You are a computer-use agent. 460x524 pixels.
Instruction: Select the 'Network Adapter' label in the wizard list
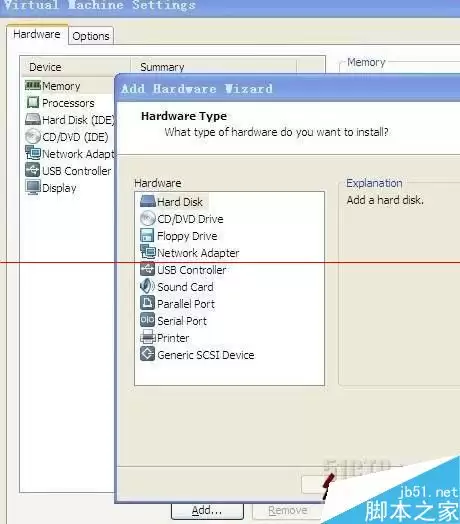pos(198,253)
